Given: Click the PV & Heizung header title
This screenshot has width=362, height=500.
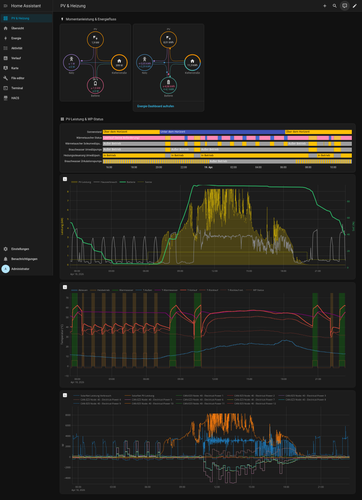Looking at the screenshot, I should pyautogui.click(x=73, y=6).
